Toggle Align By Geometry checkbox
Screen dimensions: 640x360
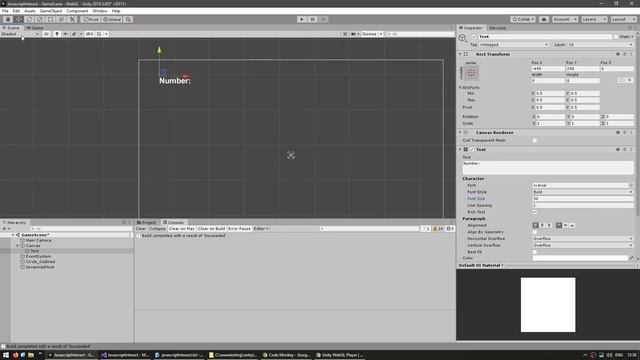[535, 232]
